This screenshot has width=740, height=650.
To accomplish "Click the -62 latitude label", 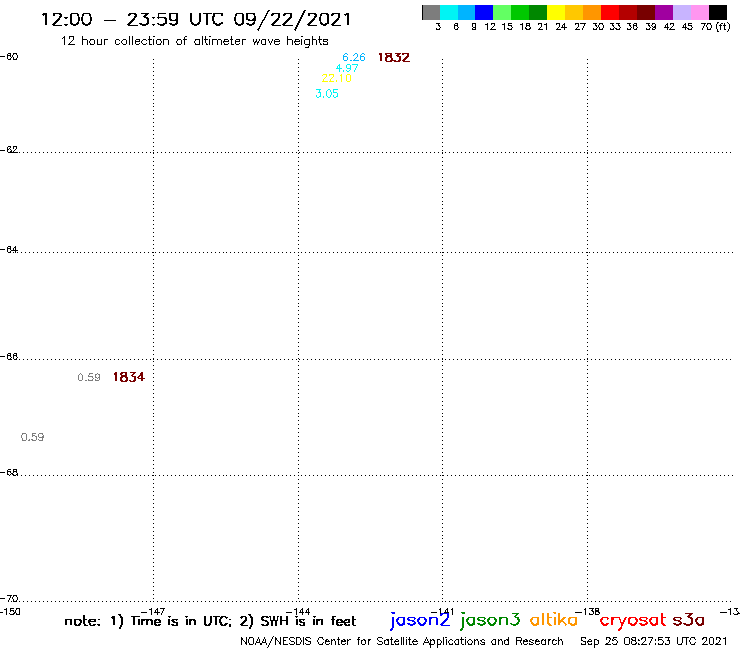I will coord(9,150).
